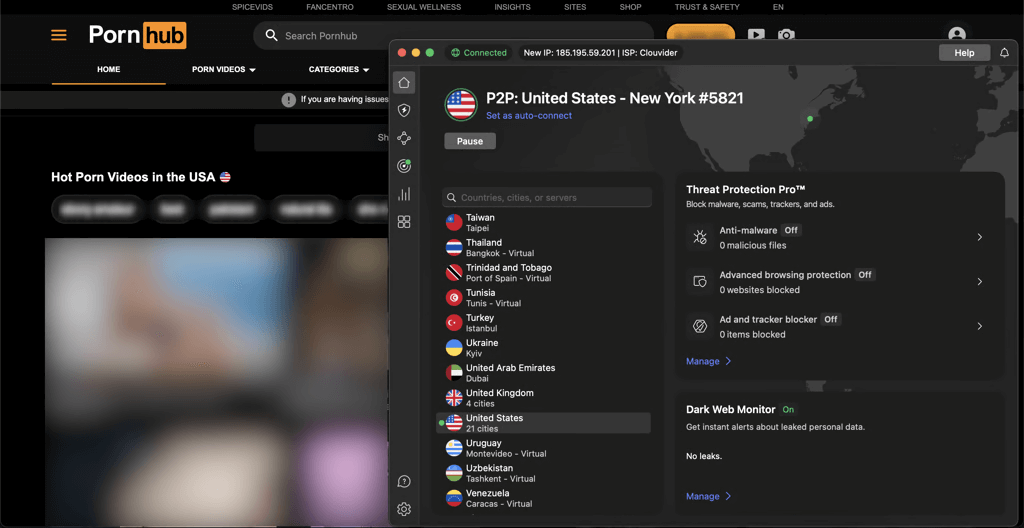Screen dimensions: 1024x528
Task: Open the browser site's hamburger menu
Action: coord(59,35)
